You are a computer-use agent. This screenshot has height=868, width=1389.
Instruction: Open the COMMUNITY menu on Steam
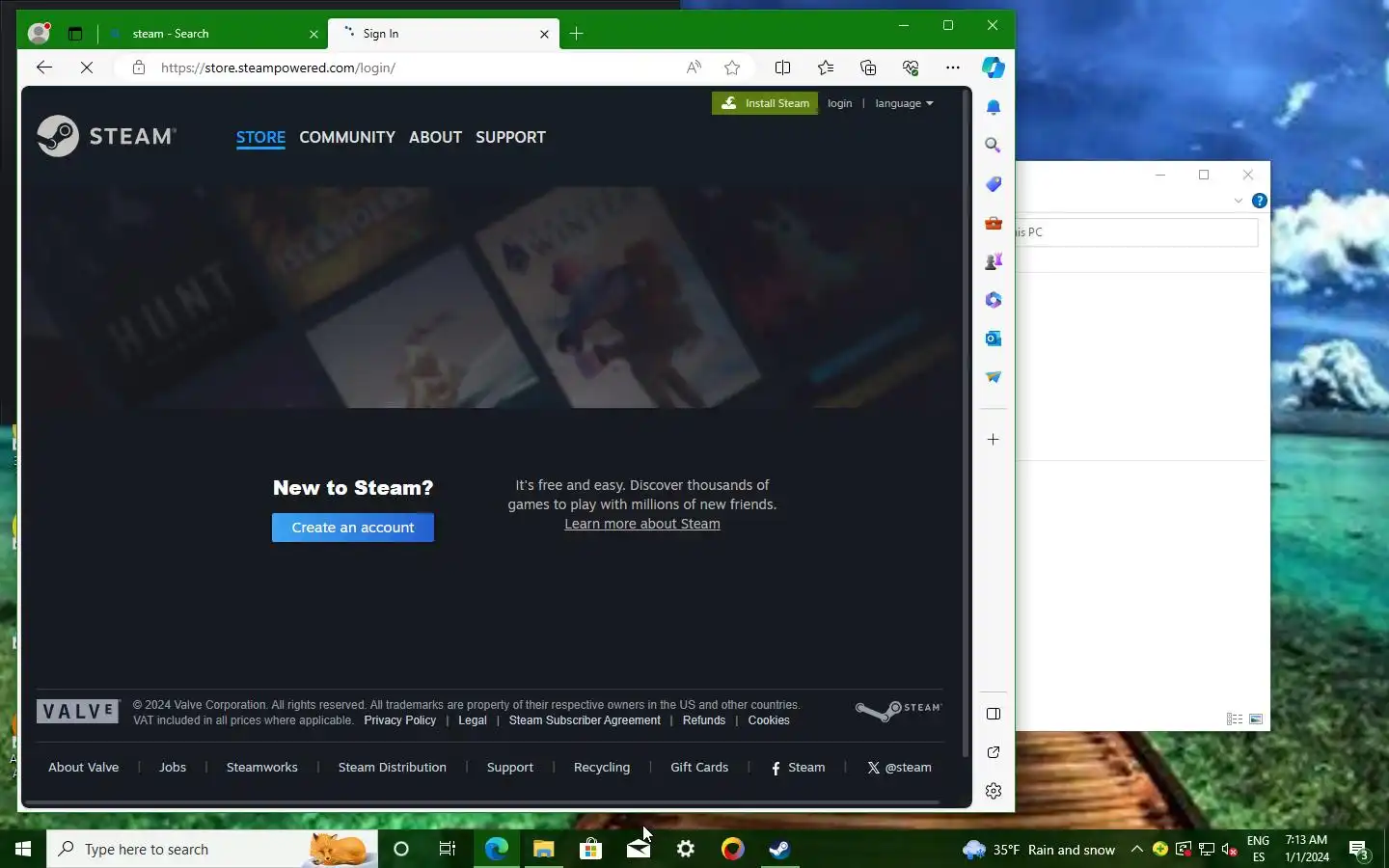tap(347, 137)
